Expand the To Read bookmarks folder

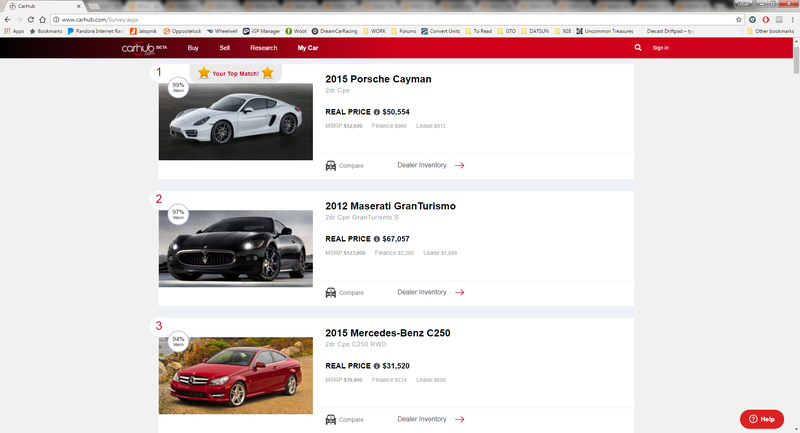pos(479,31)
